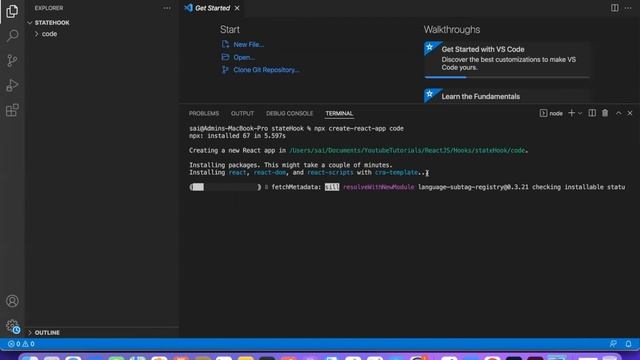Switch to the Debug Console tab
640x360 pixels.
[289, 113]
